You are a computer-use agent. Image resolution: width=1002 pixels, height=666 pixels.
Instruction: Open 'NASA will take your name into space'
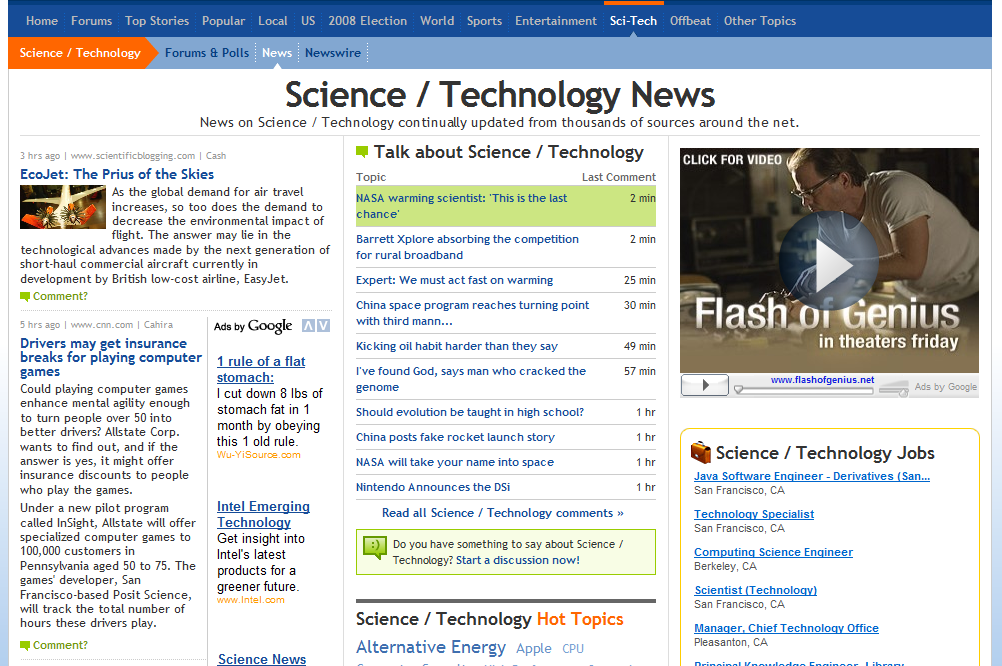(455, 462)
